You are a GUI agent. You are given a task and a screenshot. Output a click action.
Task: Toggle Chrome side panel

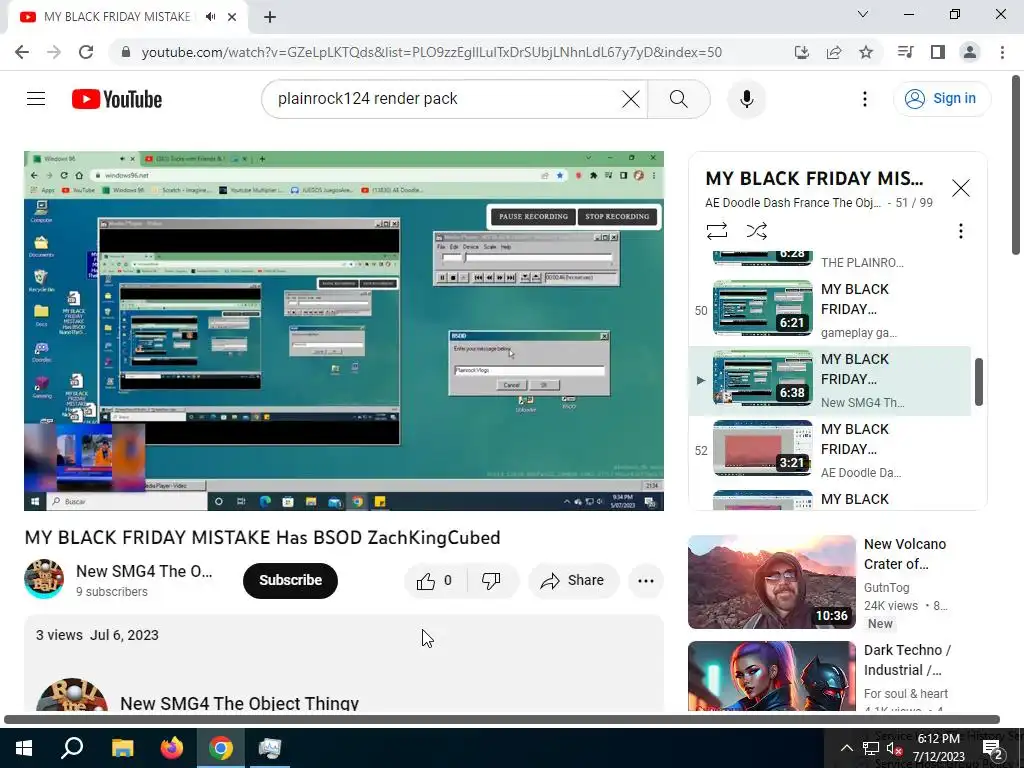tap(938, 52)
